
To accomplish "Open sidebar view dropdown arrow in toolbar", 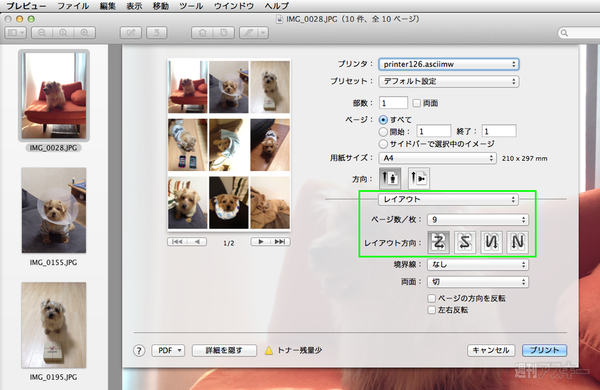I will tap(22, 33).
